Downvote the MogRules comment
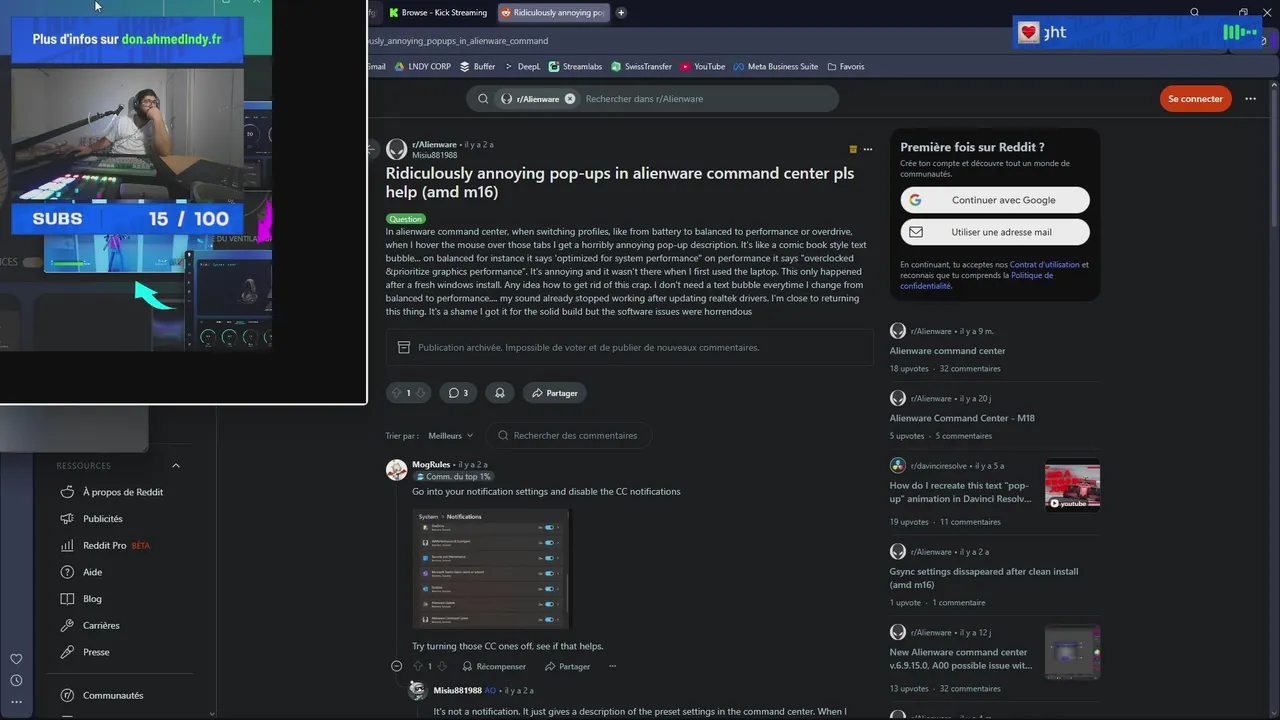 [442, 667]
